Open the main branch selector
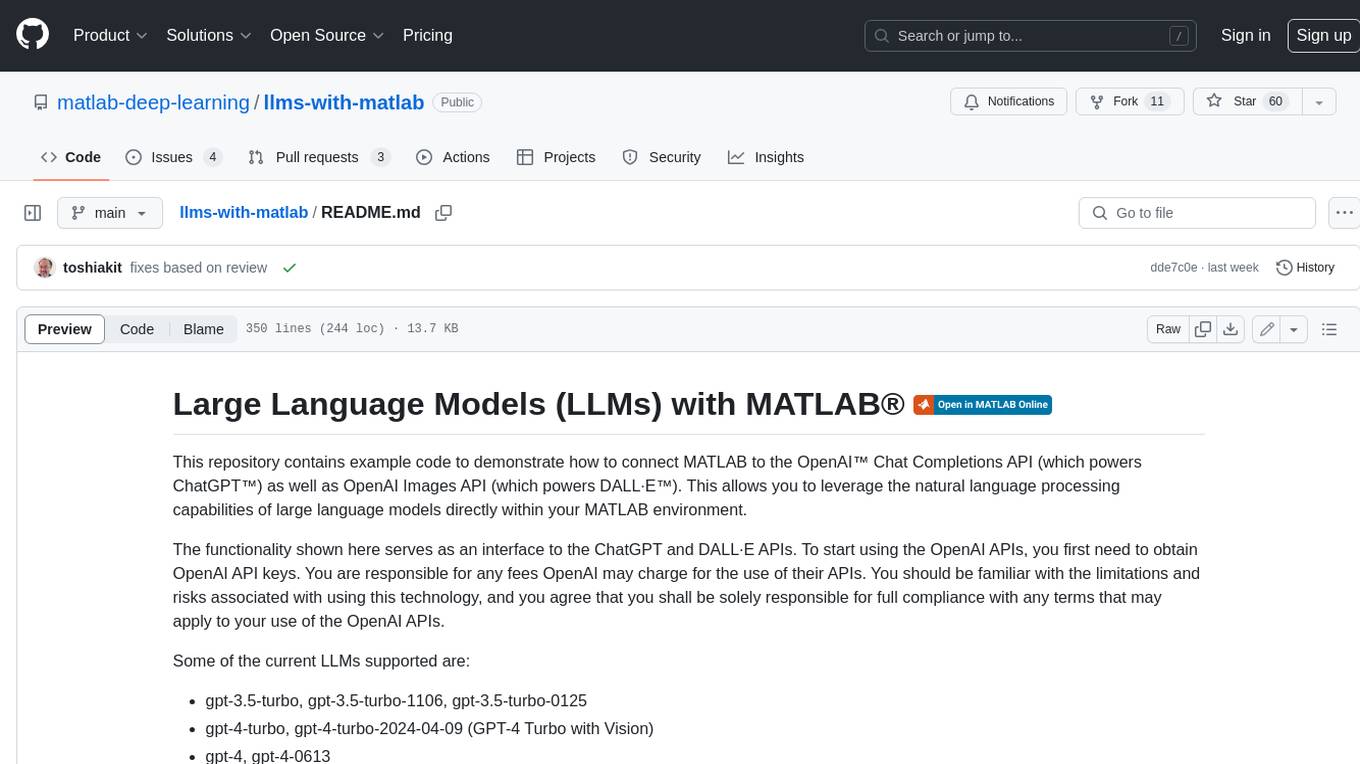Screen dimensions: 1360x764 pyautogui.click(x=109, y=213)
